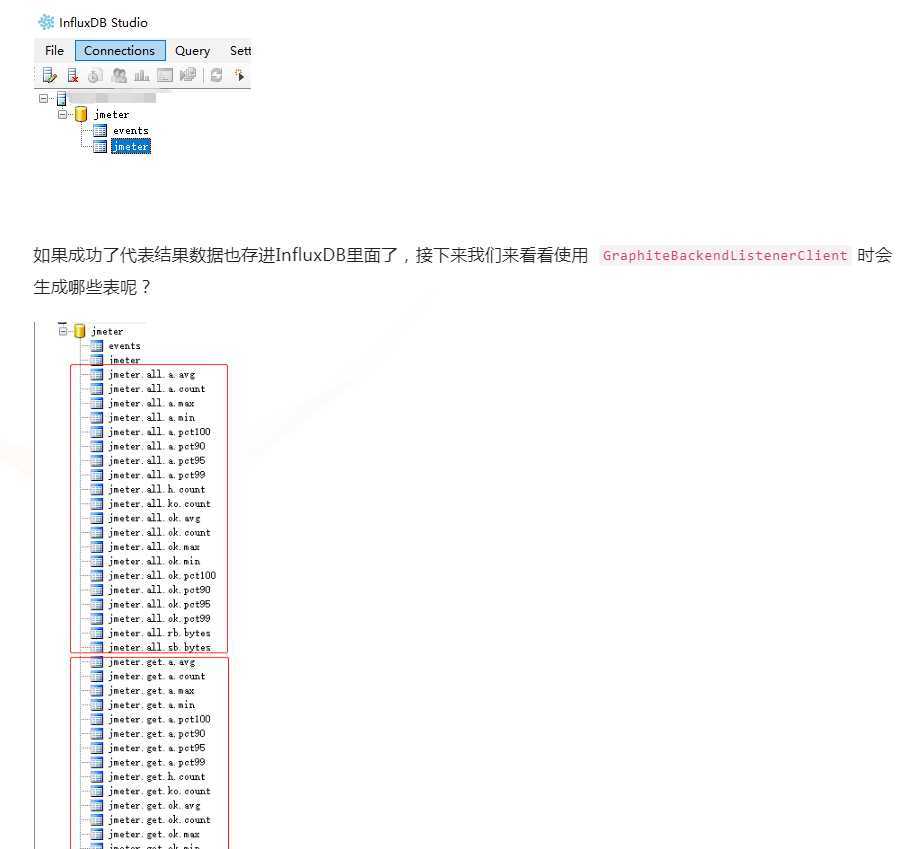924x849 pixels.
Task: Click the yellow database cylinder above the jmeter.all list
Action: [80, 331]
